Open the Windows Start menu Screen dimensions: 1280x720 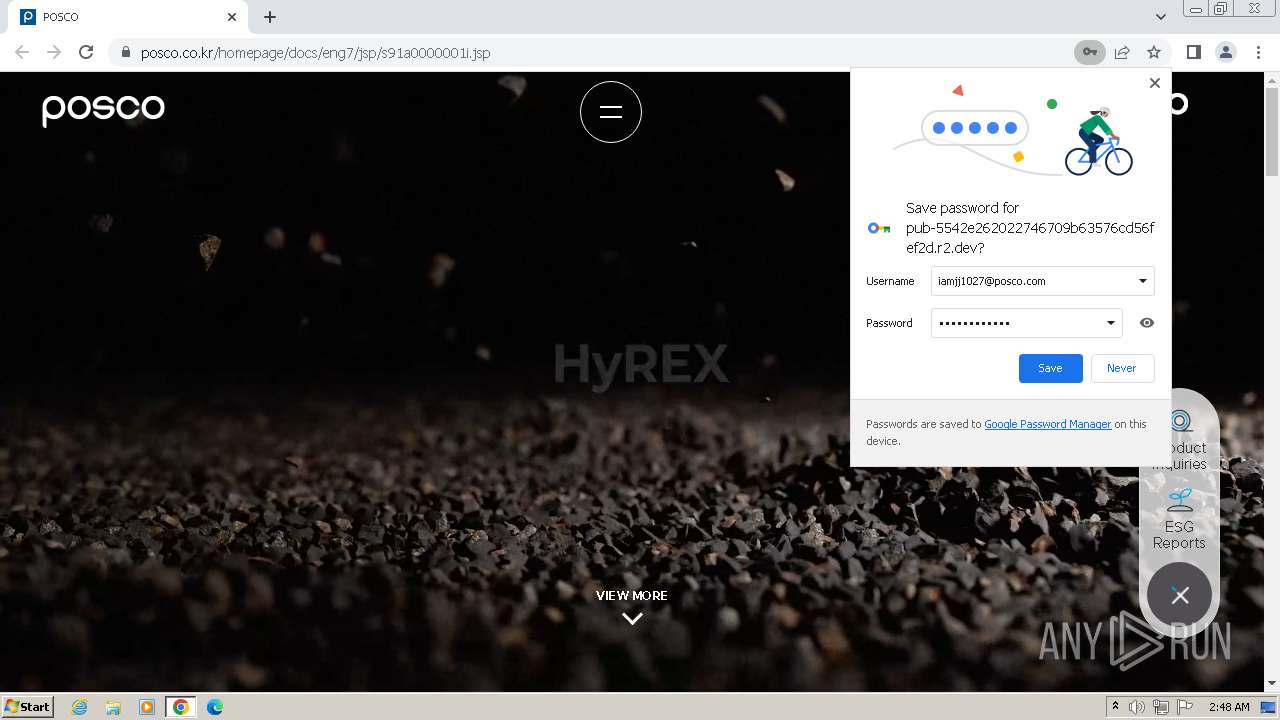(28, 706)
